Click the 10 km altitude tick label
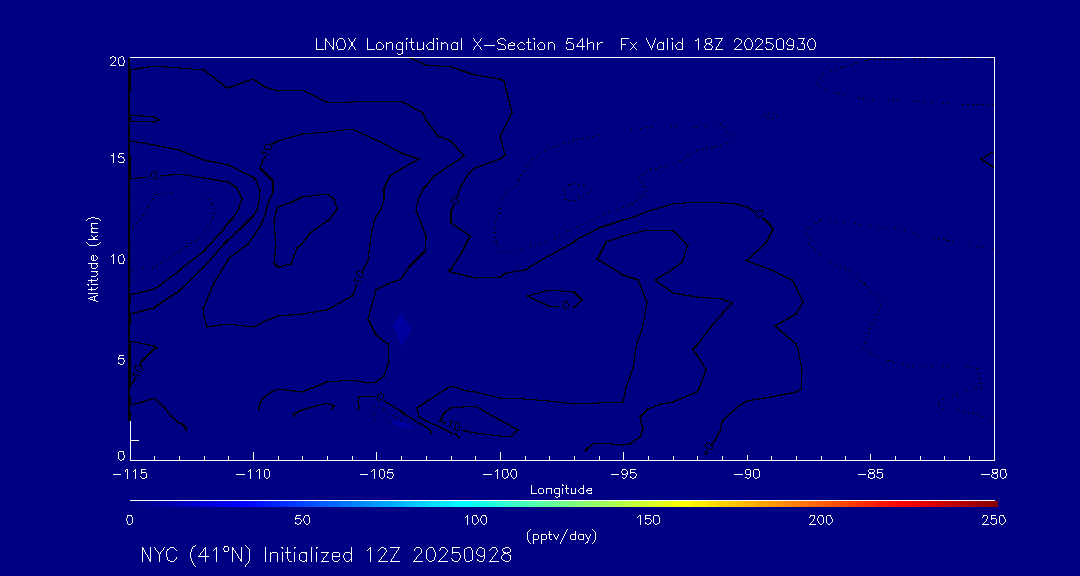 pyautogui.click(x=117, y=260)
